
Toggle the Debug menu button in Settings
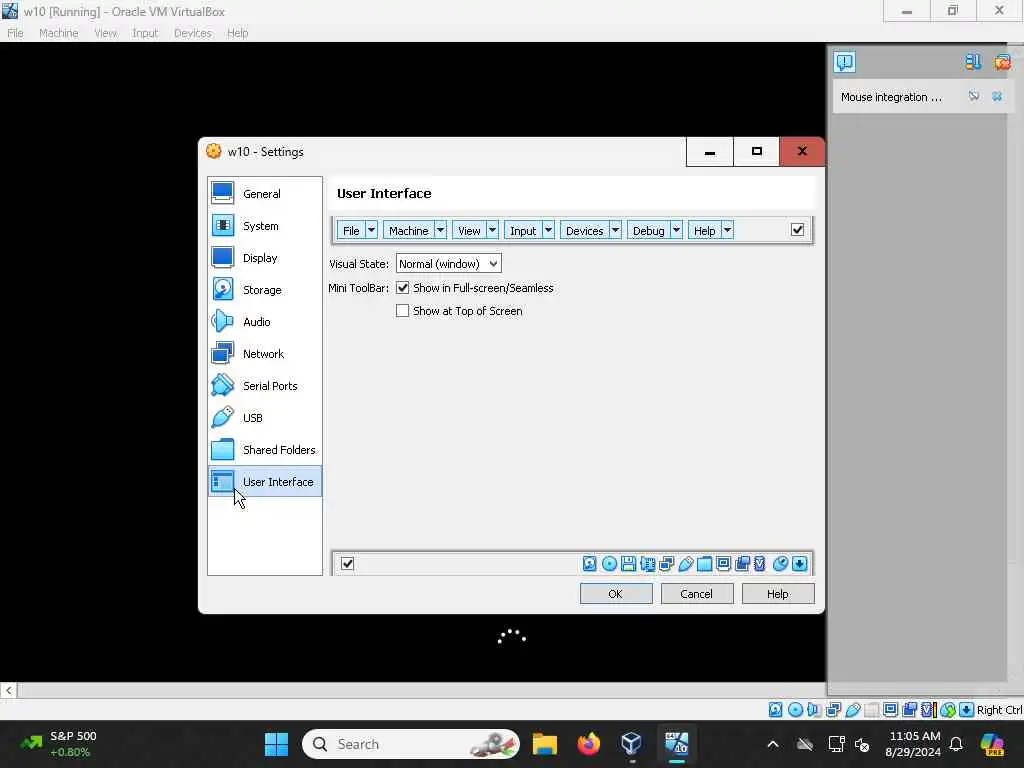648,231
